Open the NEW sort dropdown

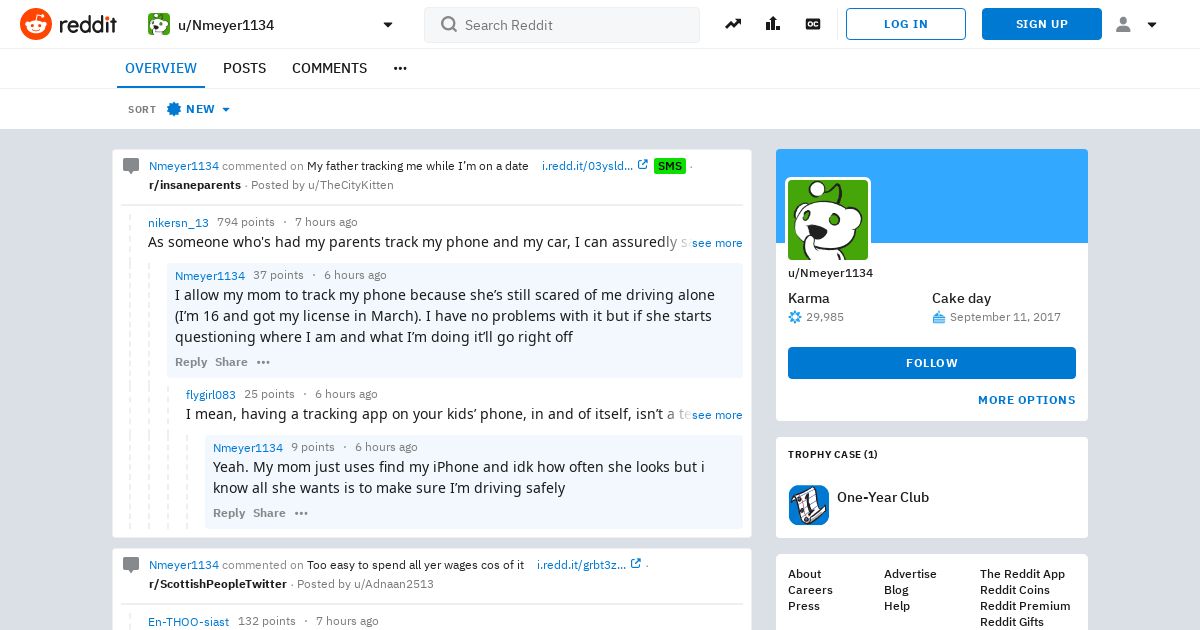(199, 109)
